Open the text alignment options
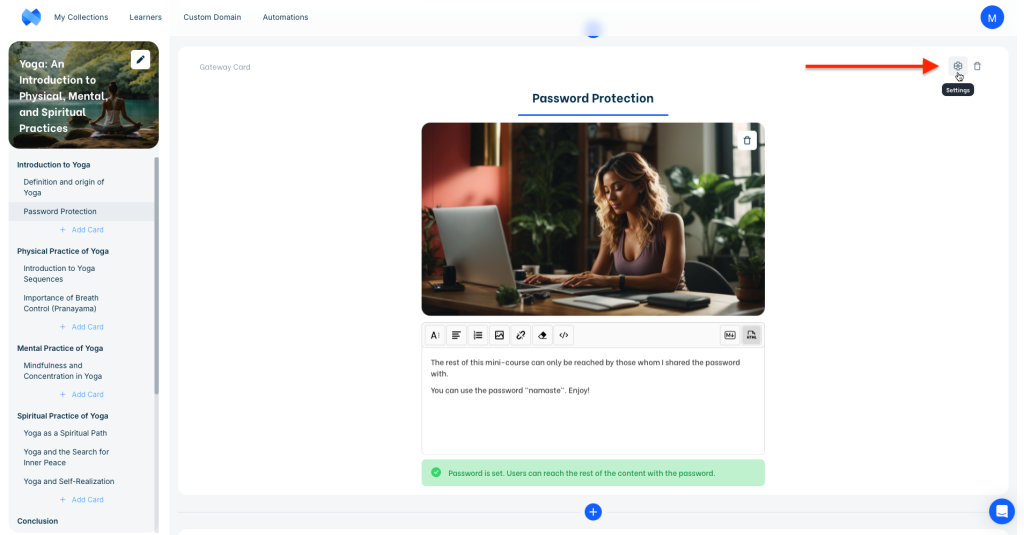The width and height of the screenshot is (1024, 535). (x=456, y=335)
